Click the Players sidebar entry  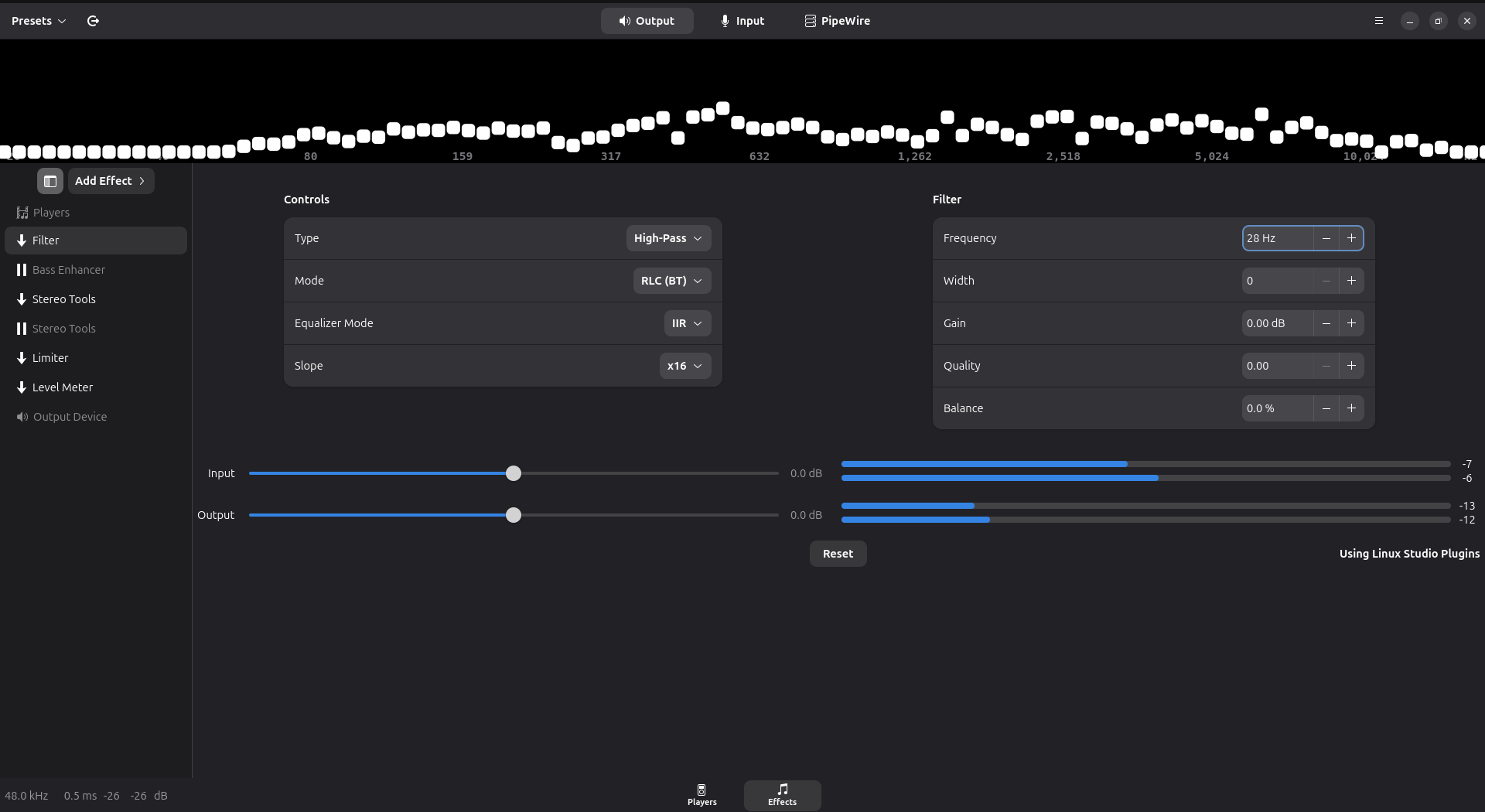pos(96,213)
